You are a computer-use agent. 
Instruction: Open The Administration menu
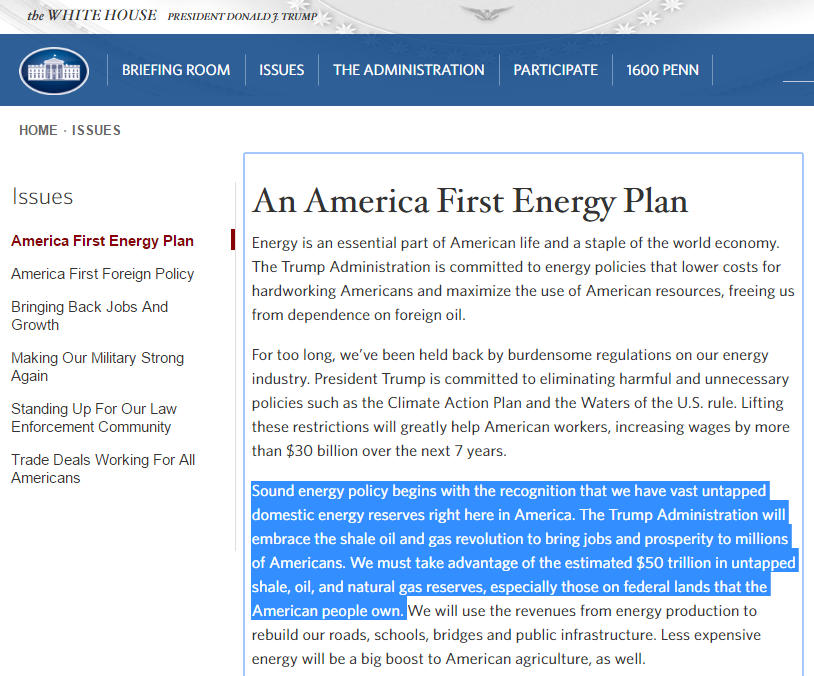coord(409,70)
